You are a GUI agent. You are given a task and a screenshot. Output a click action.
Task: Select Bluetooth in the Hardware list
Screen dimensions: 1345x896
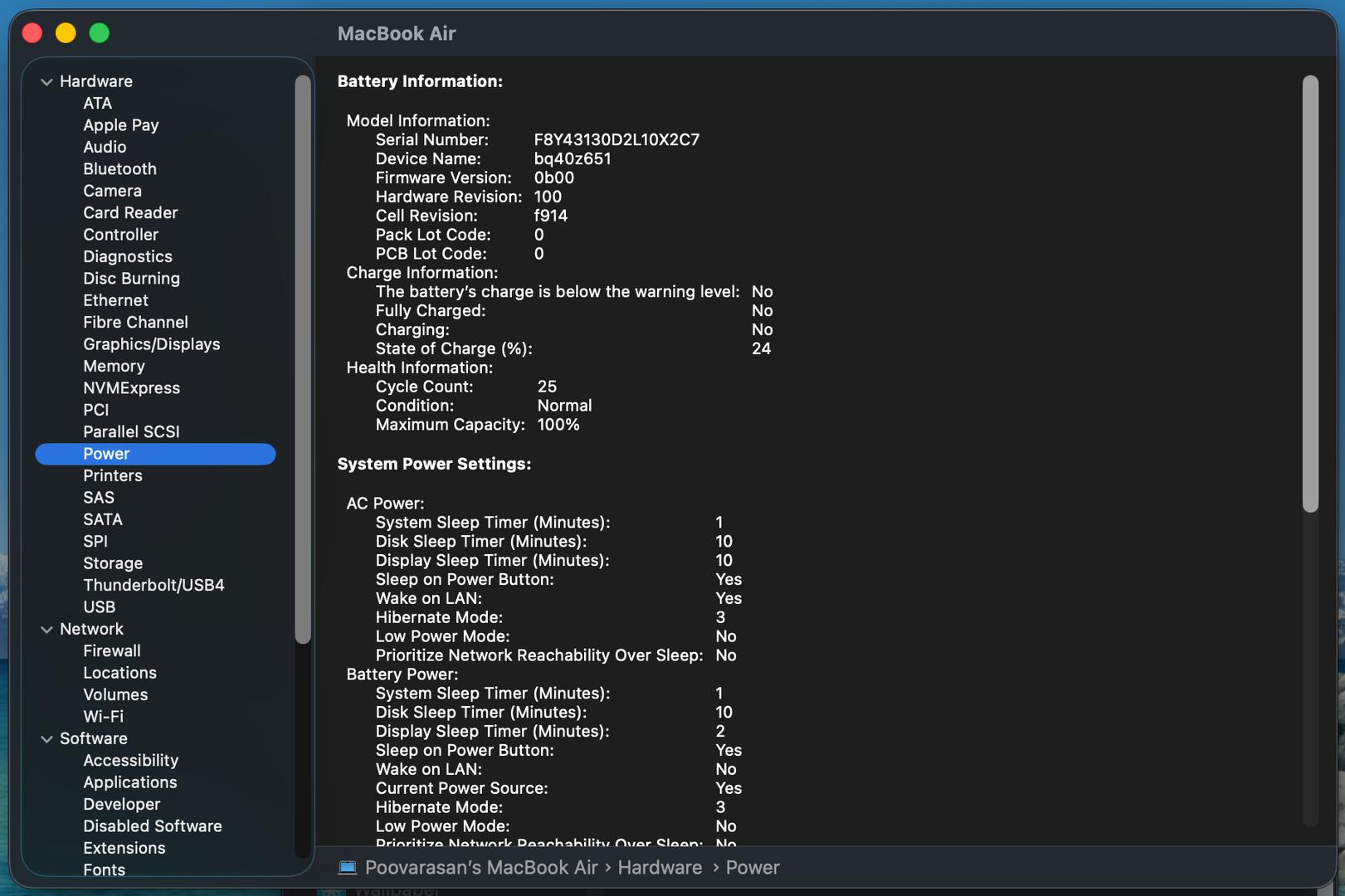click(x=119, y=168)
